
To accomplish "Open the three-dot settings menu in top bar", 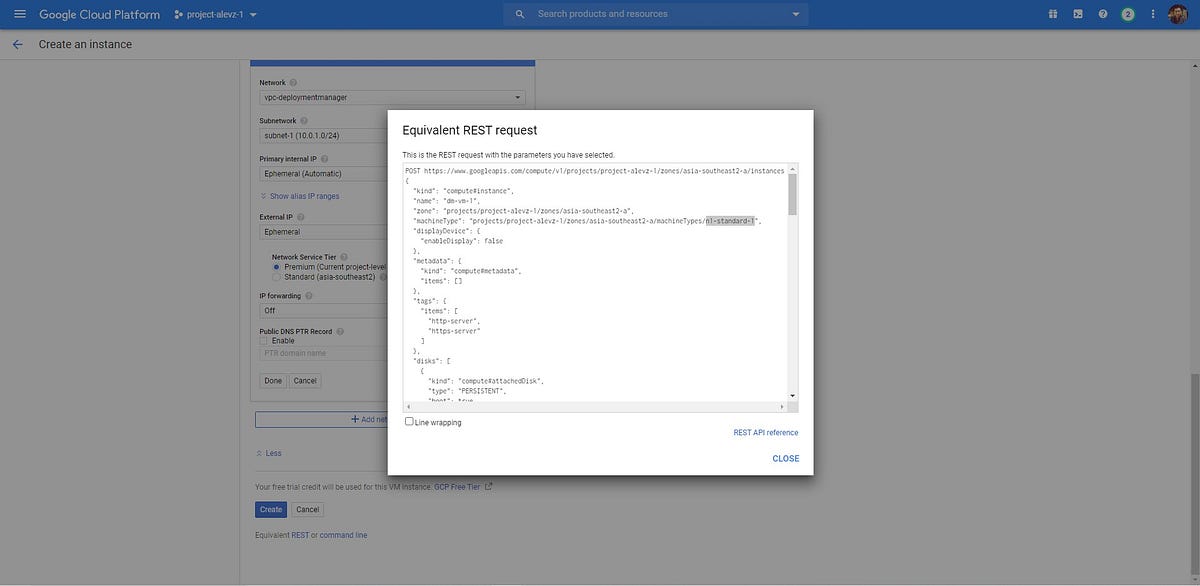I will 1152,14.
